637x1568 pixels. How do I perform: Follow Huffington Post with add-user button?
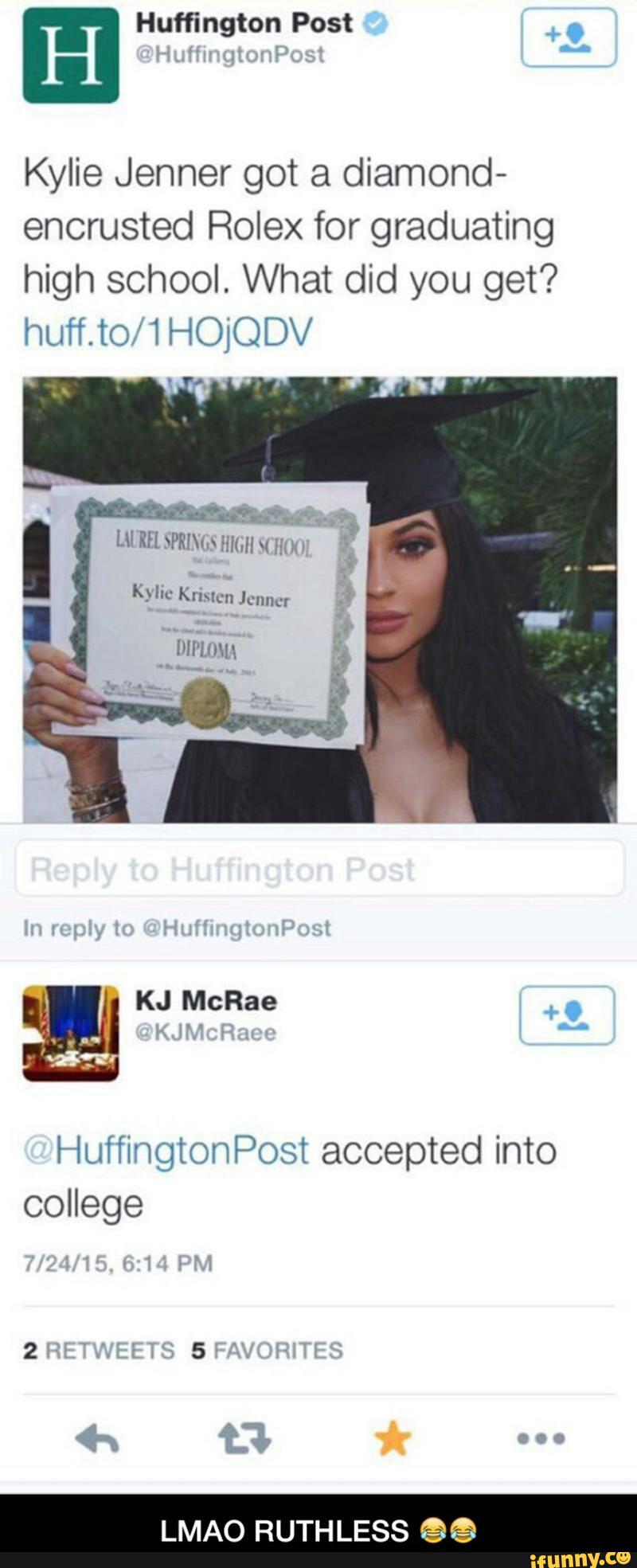coord(569,37)
